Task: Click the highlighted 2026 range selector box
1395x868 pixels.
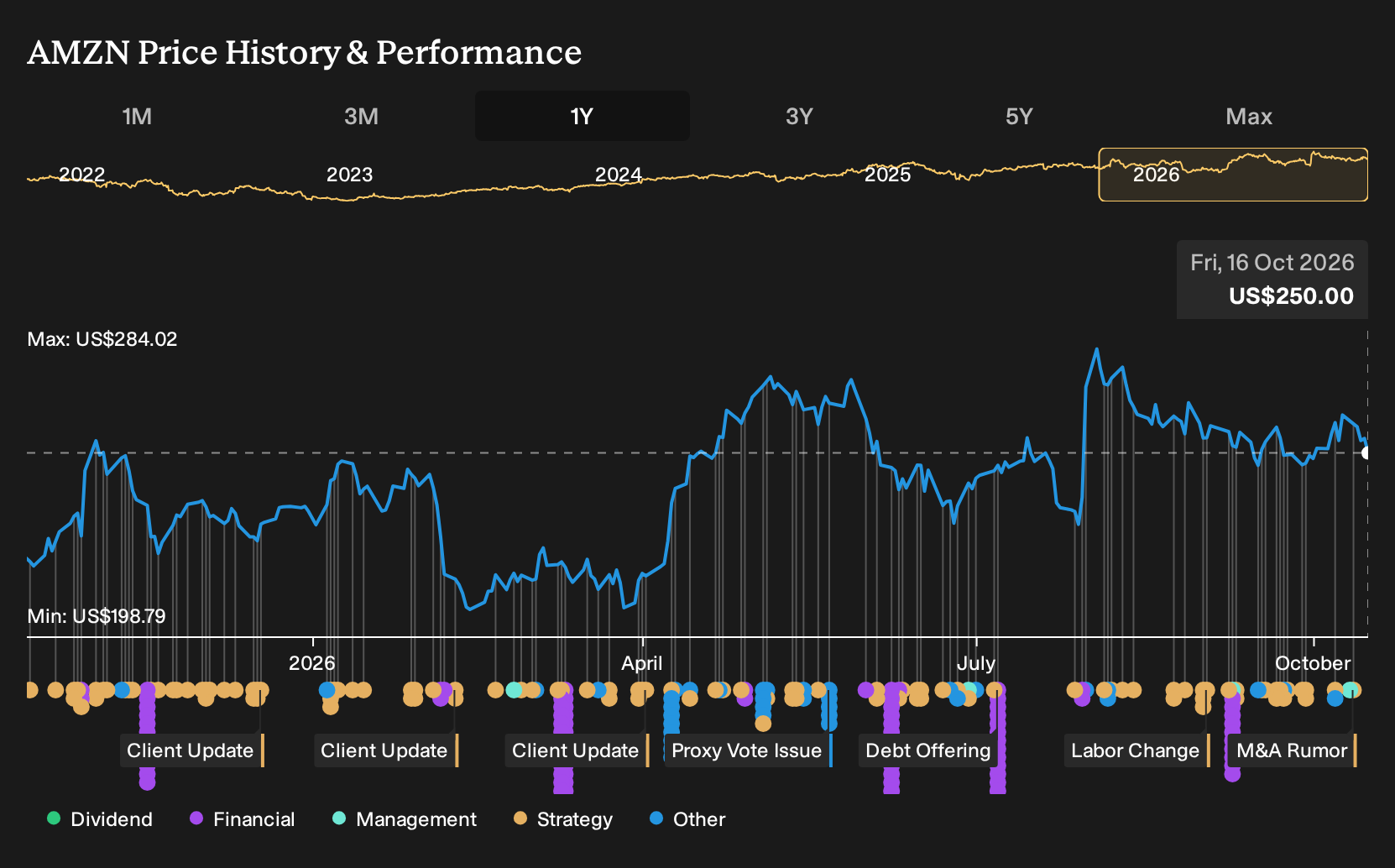Action: (1233, 175)
